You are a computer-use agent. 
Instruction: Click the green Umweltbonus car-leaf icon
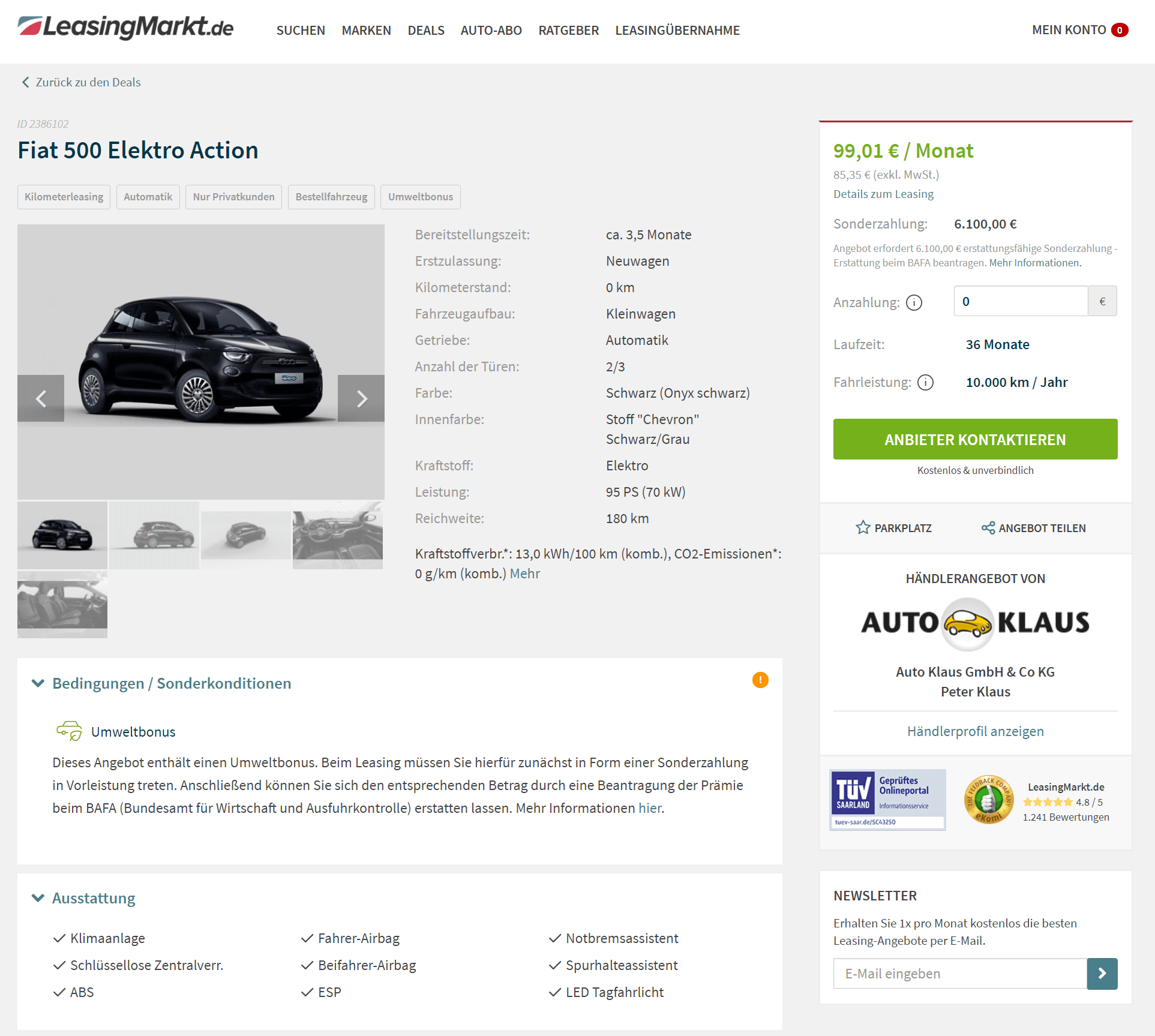pyautogui.click(x=69, y=731)
